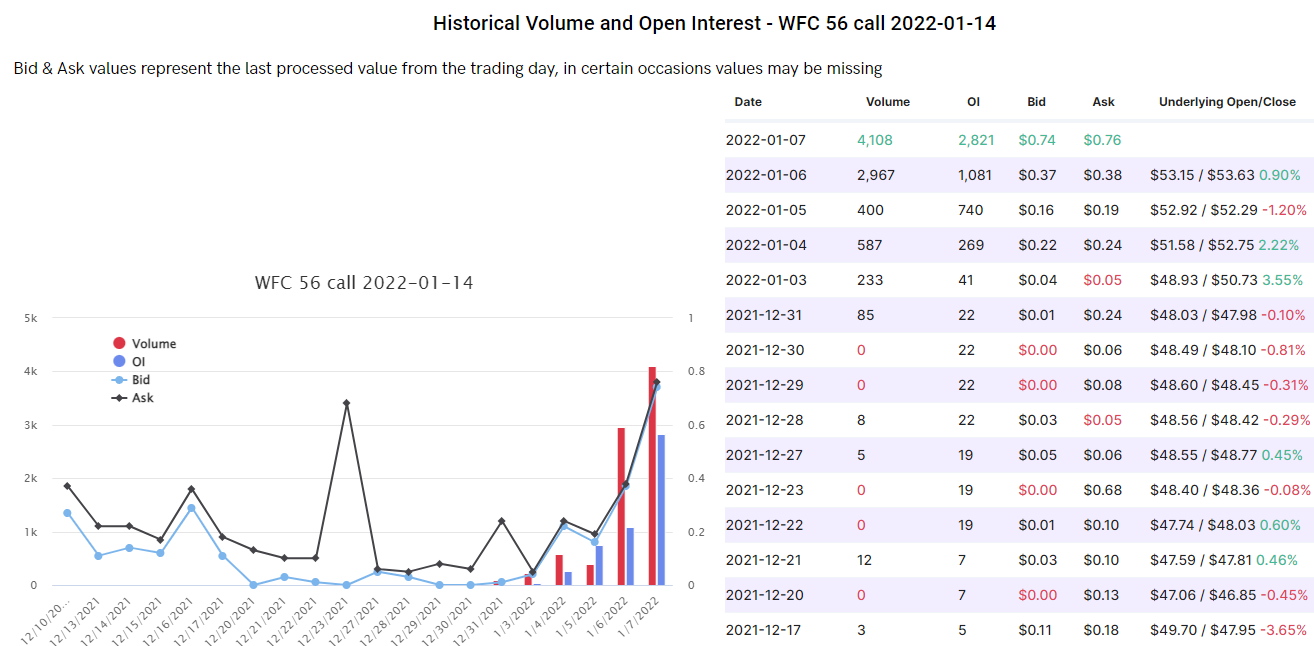Click the Volume column header

(x=888, y=102)
